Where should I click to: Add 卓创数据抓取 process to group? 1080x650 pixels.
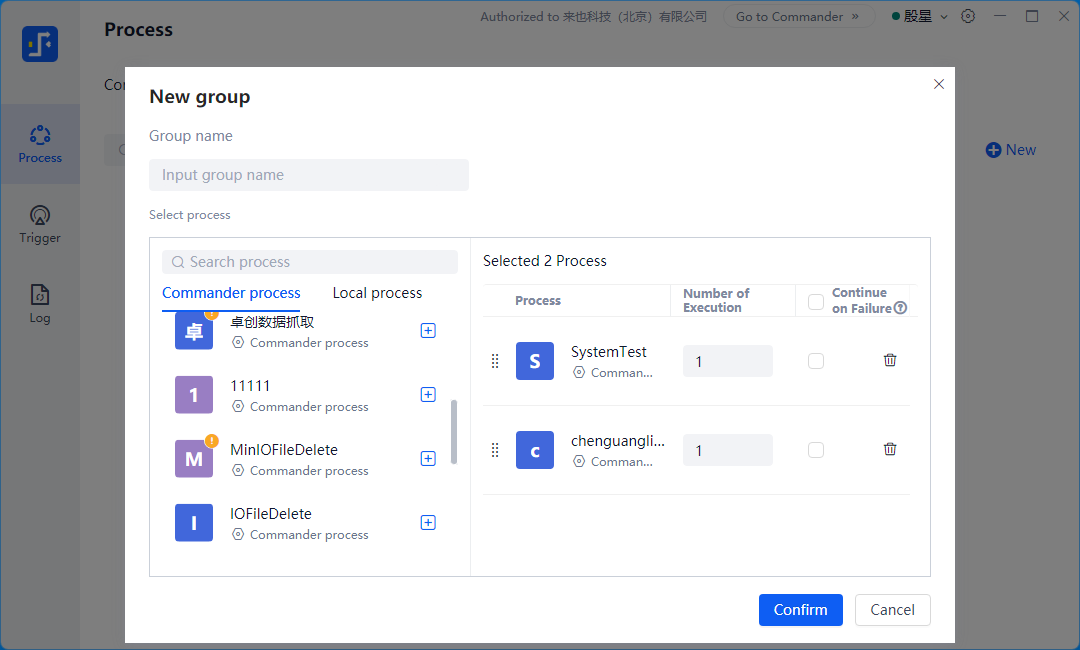[x=428, y=331]
